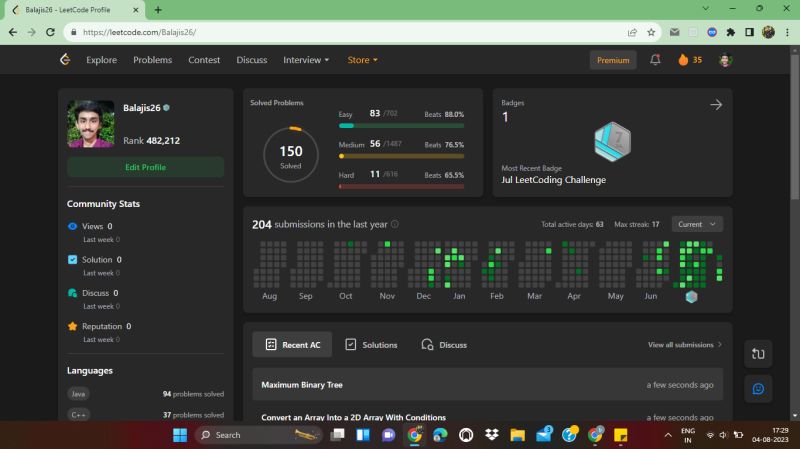Open the Maximum Binary Tree submission
Viewport: 800px width, 449px height.
coord(487,385)
